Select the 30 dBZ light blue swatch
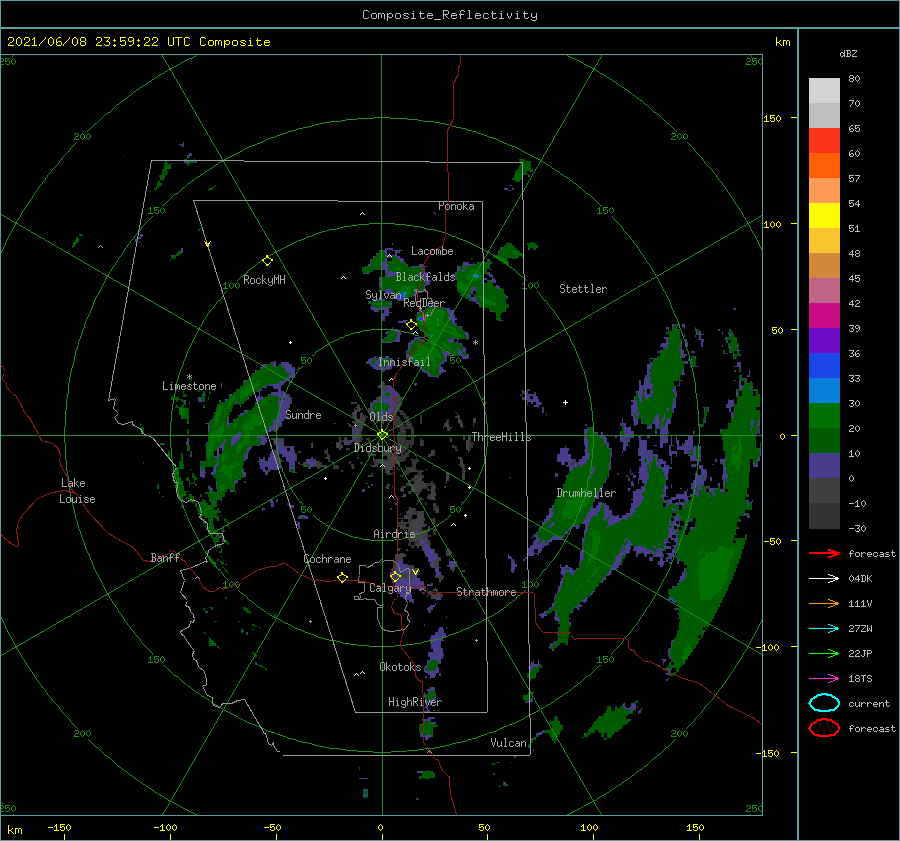The image size is (900, 841). (824, 391)
